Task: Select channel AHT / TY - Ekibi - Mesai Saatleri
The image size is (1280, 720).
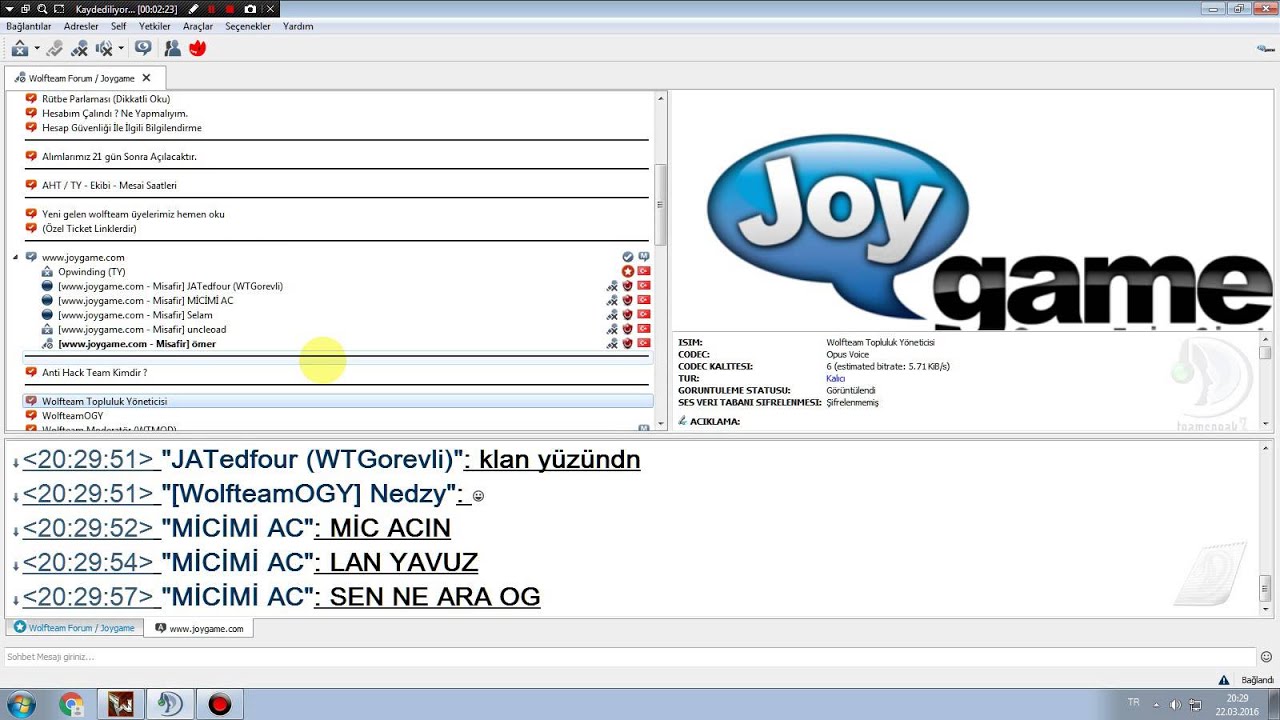Action: coord(109,186)
